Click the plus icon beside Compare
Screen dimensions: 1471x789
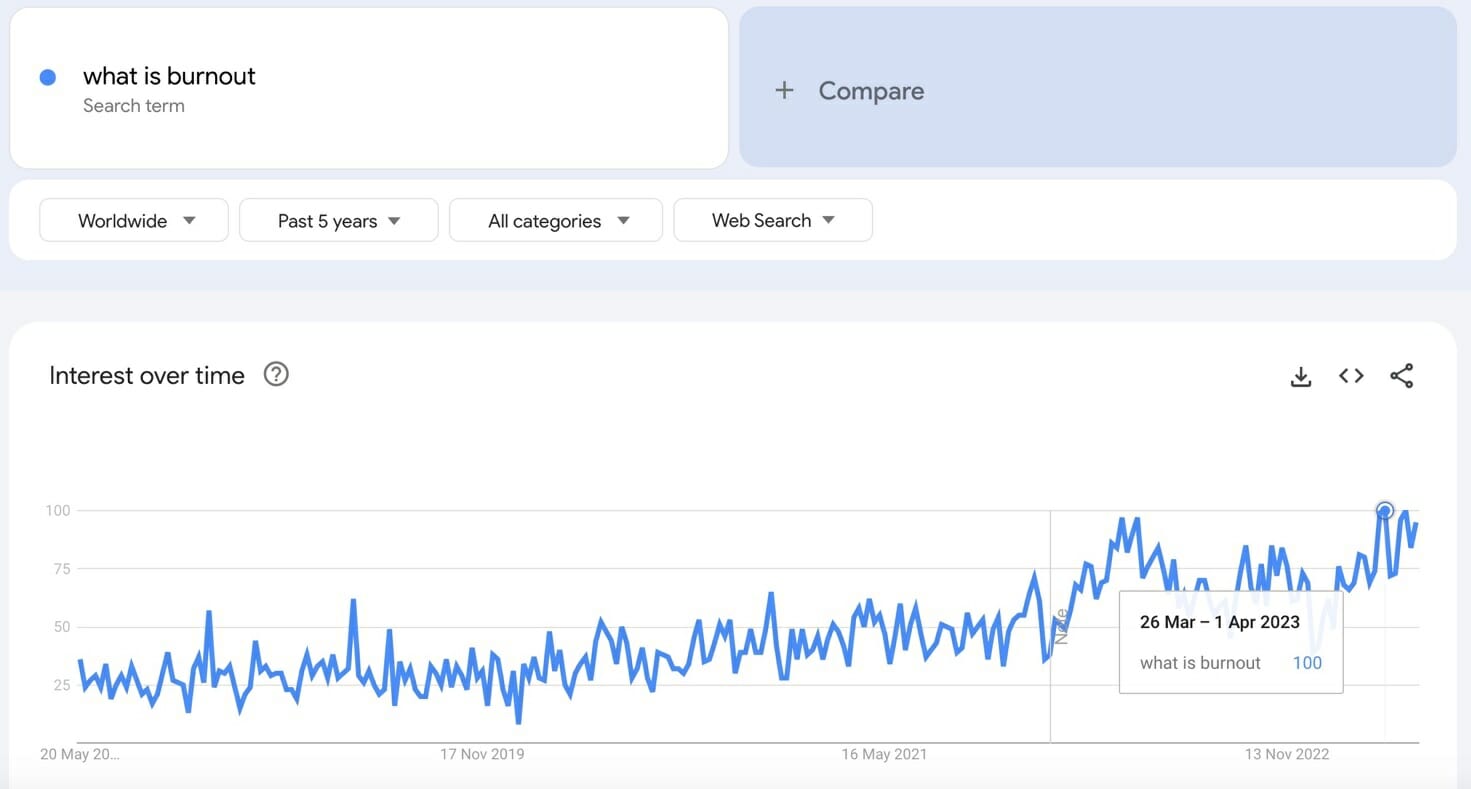coord(784,91)
